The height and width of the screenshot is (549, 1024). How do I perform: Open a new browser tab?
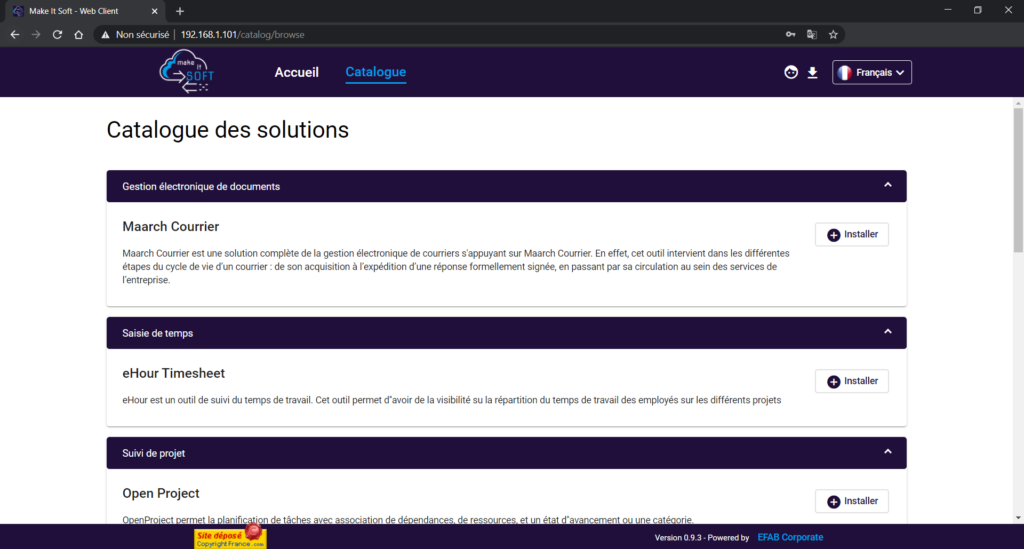point(180,11)
